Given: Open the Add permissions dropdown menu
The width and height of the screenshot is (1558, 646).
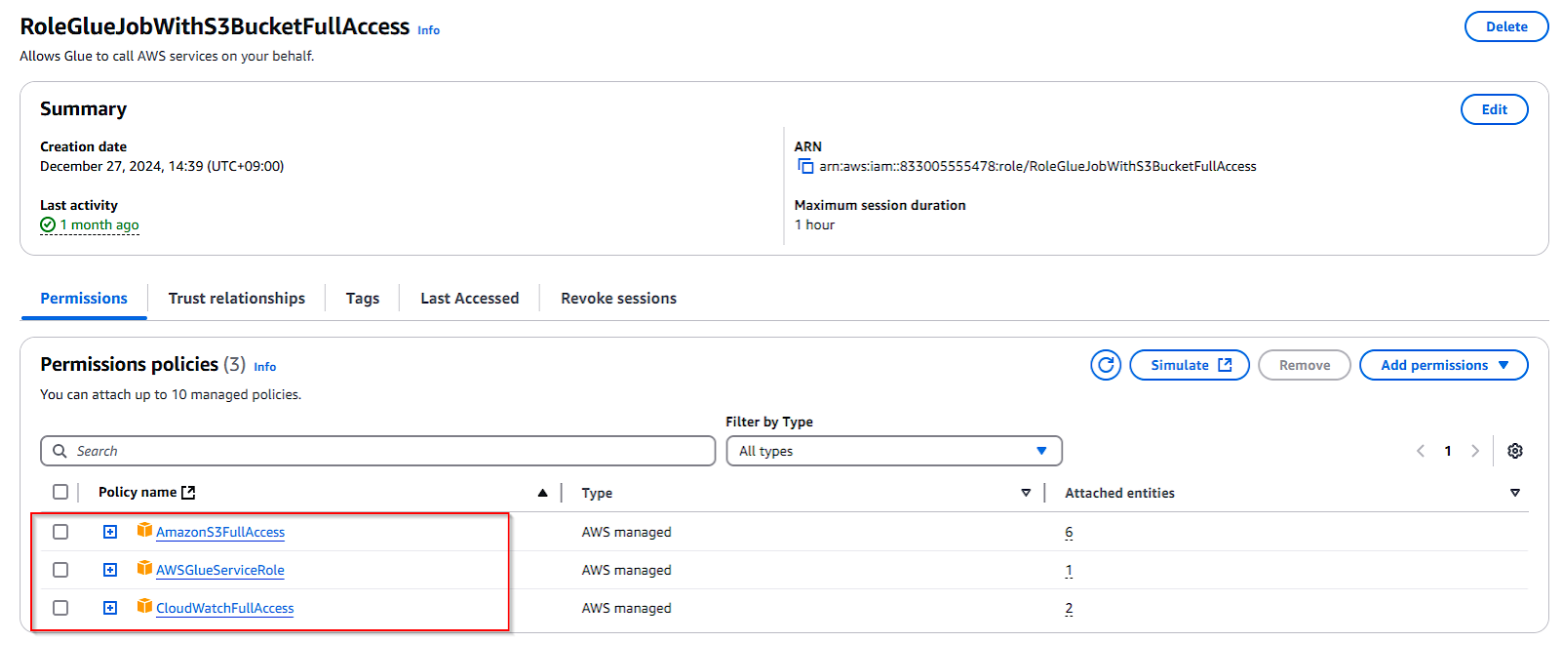Looking at the screenshot, I should point(1443,365).
